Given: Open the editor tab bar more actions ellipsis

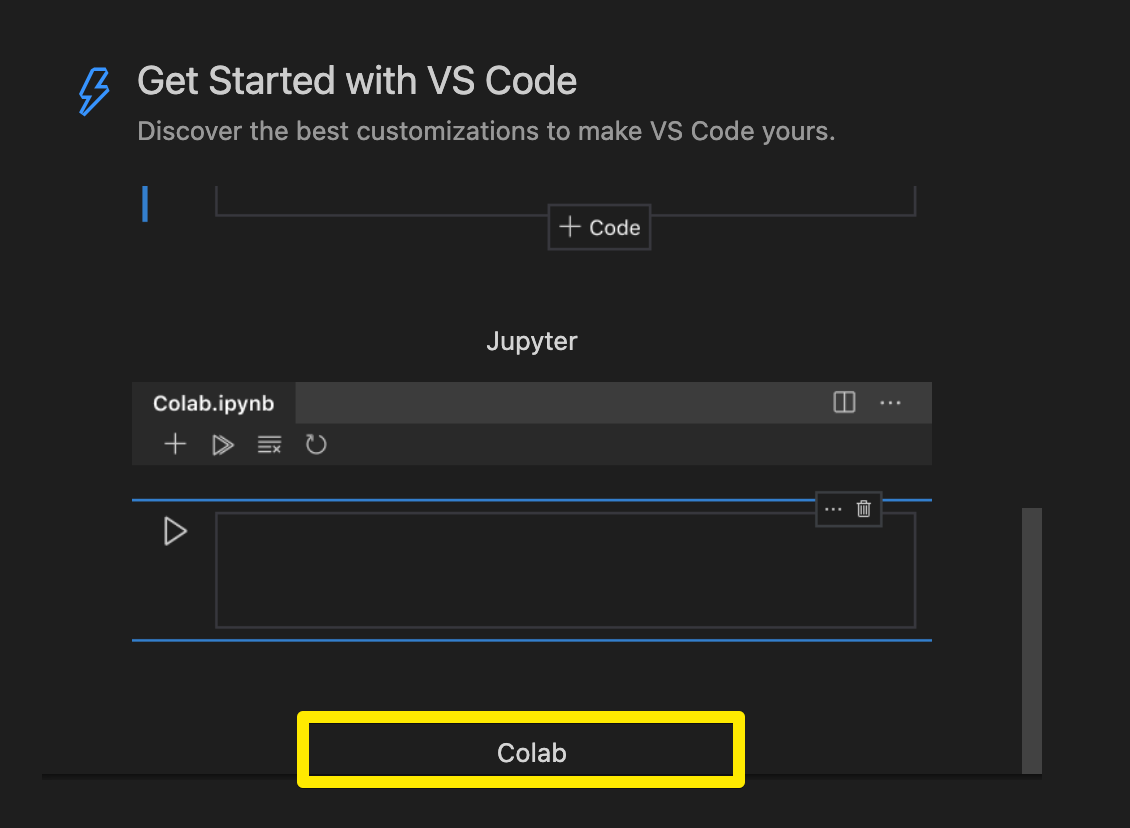Looking at the screenshot, I should point(890,403).
